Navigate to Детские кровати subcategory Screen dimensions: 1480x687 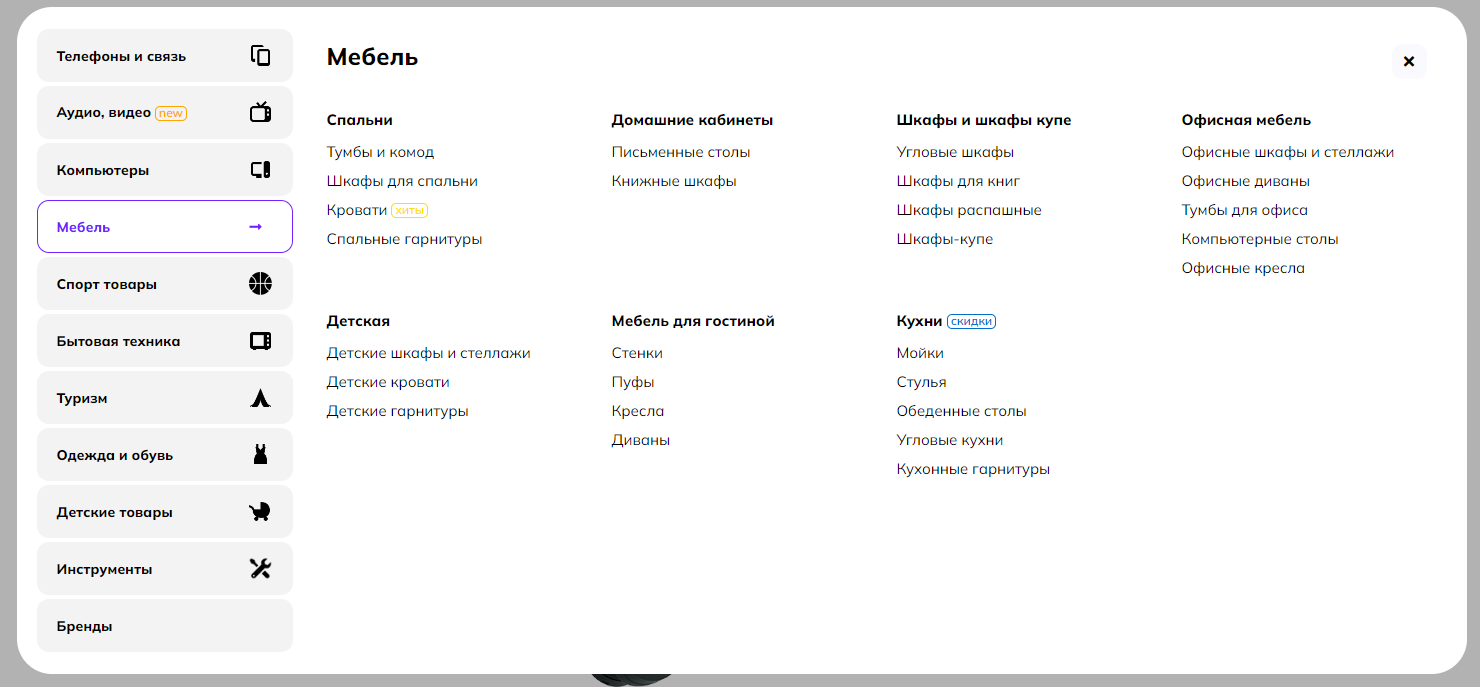pos(388,382)
